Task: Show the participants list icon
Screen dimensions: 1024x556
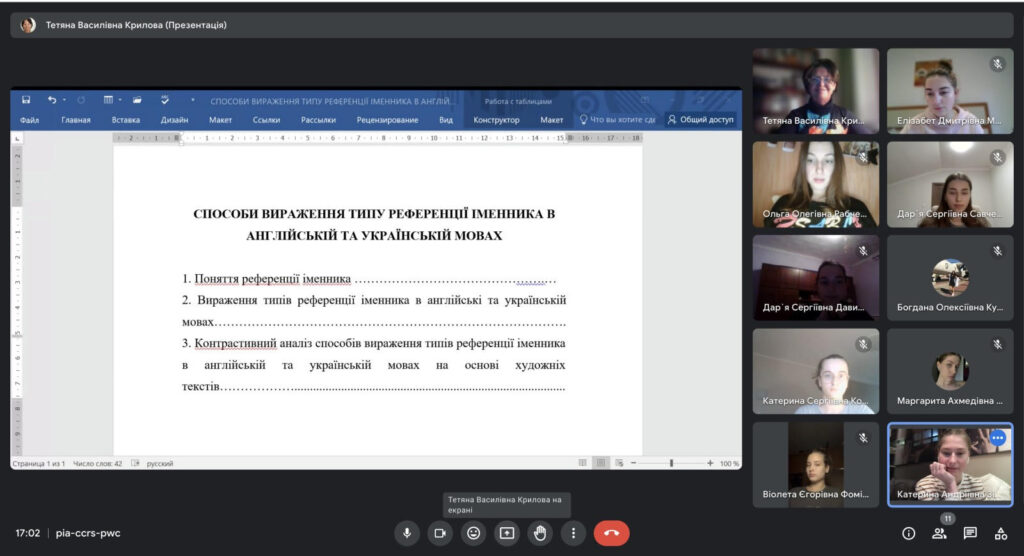Action: click(x=939, y=533)
